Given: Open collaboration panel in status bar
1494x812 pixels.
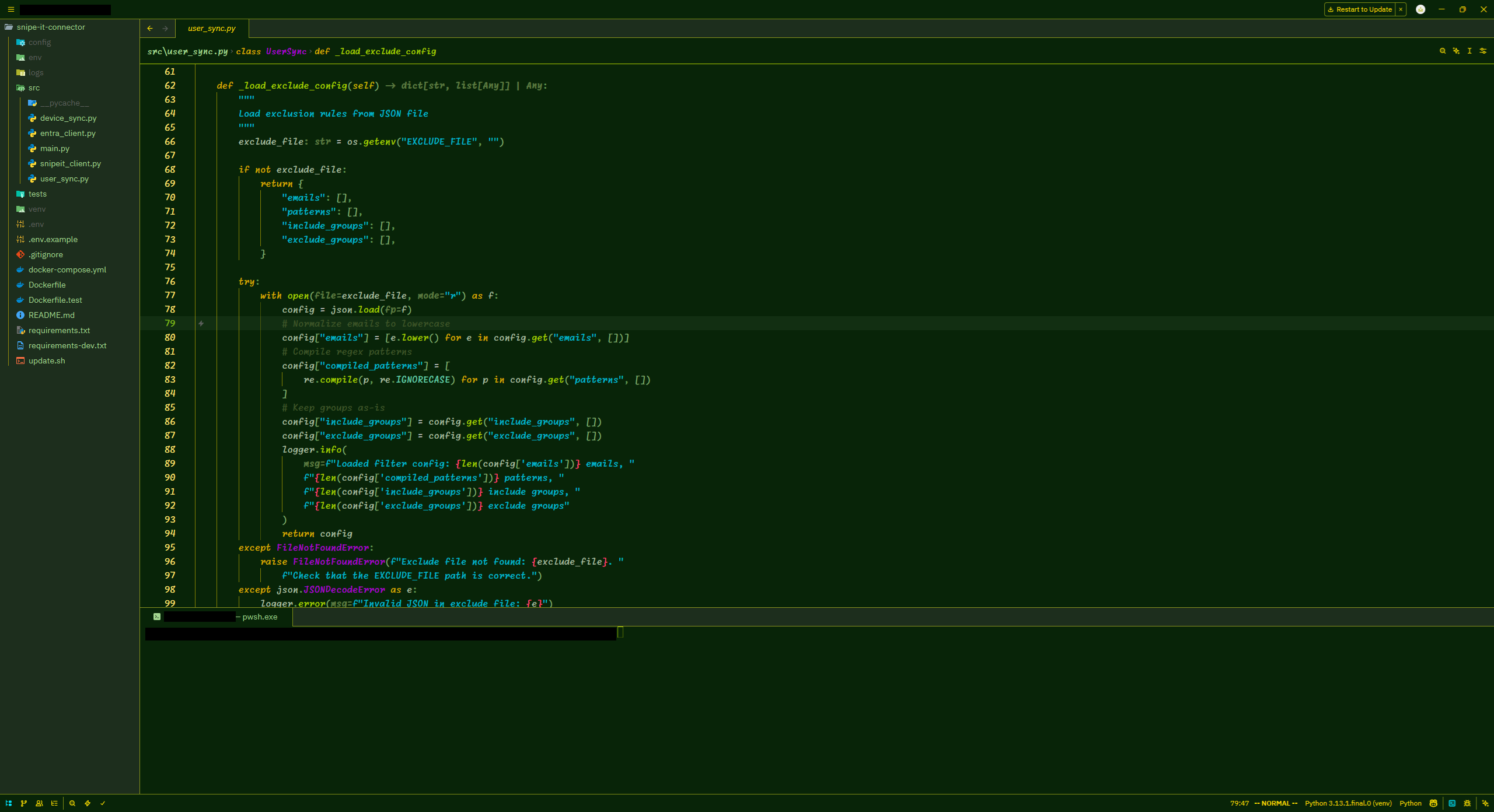Looking at the screenshot, I should (39, 803).
